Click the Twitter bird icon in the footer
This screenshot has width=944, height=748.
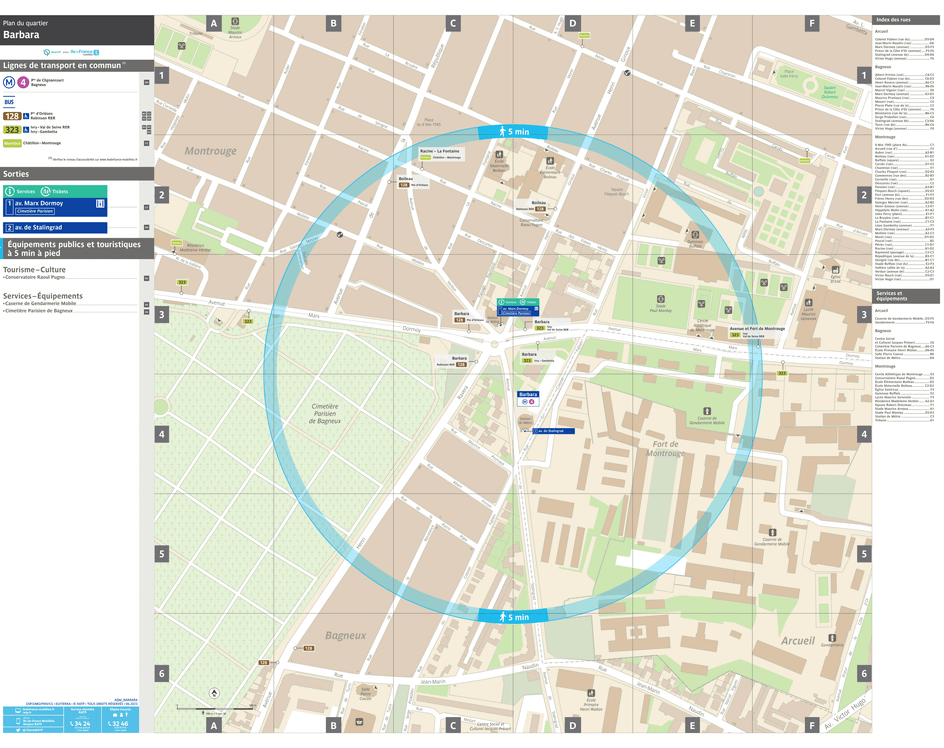18,730
